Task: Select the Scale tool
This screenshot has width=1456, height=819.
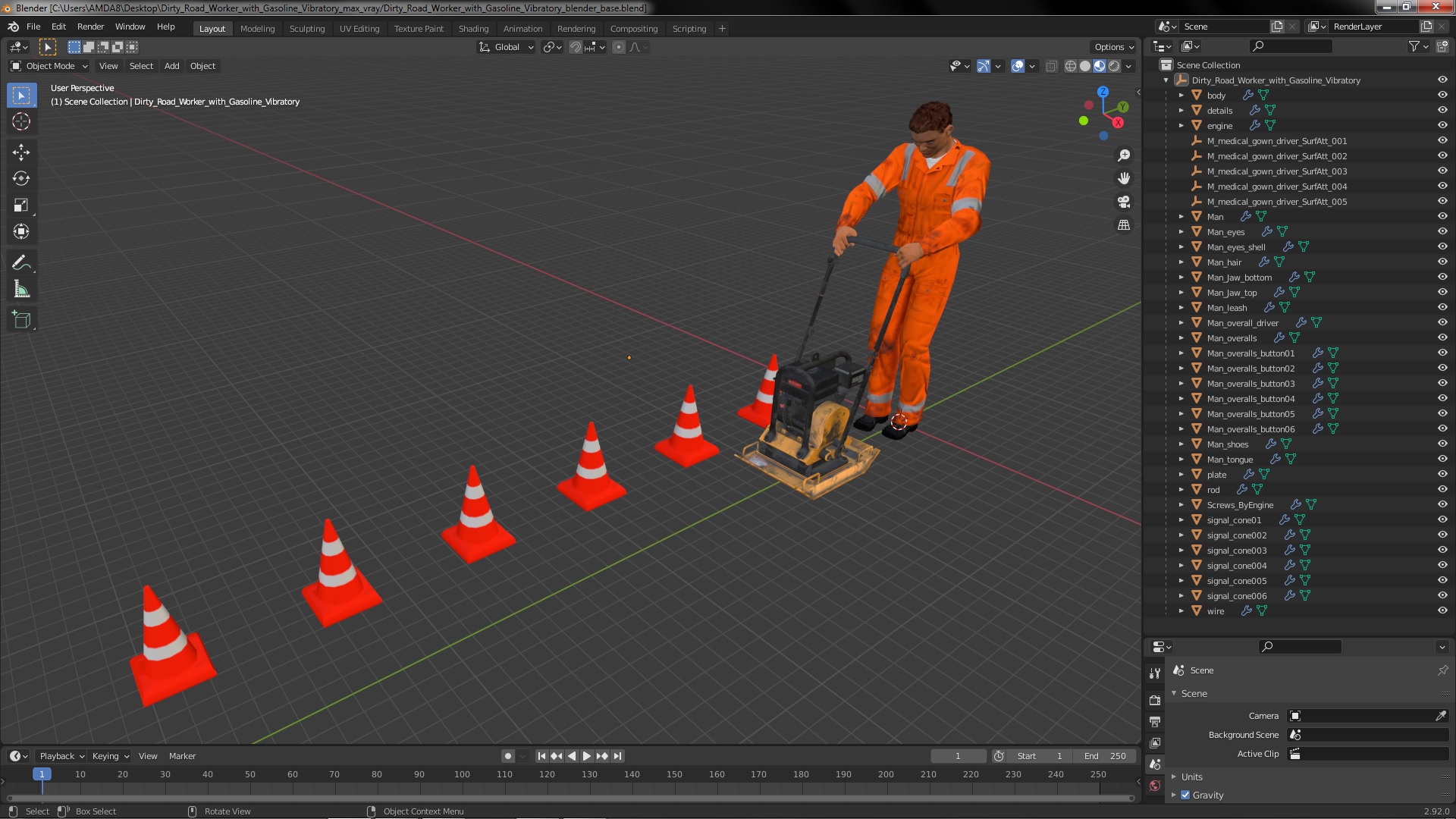Action: 21,205
